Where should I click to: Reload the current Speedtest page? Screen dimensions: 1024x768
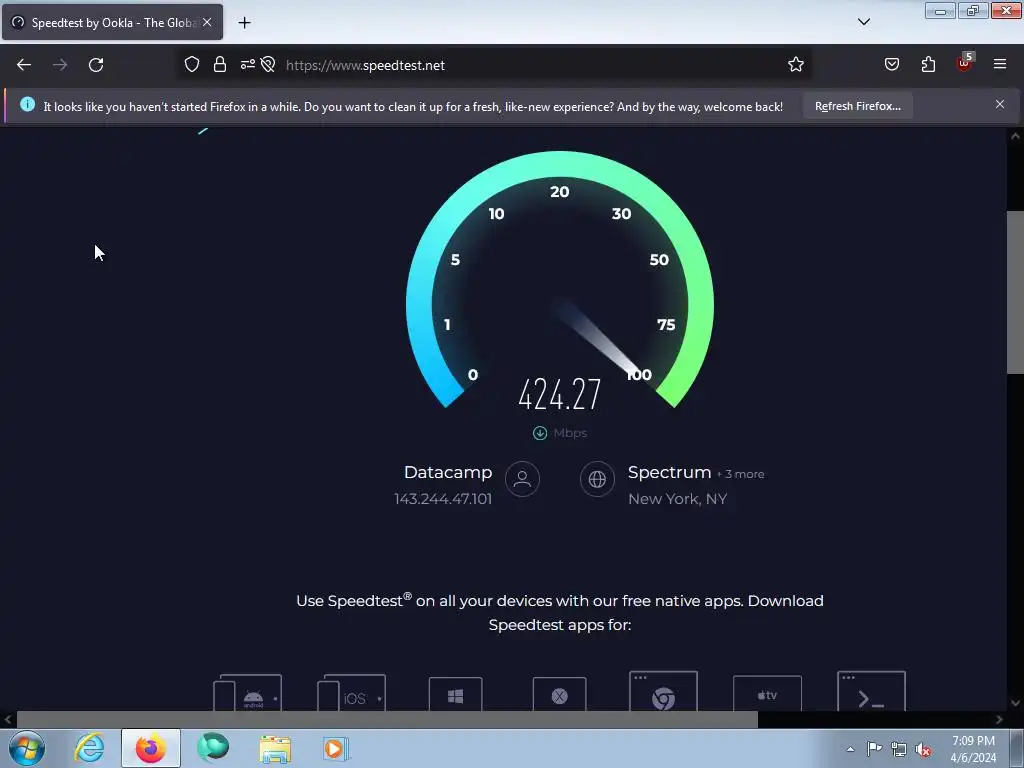click(96, 65)
